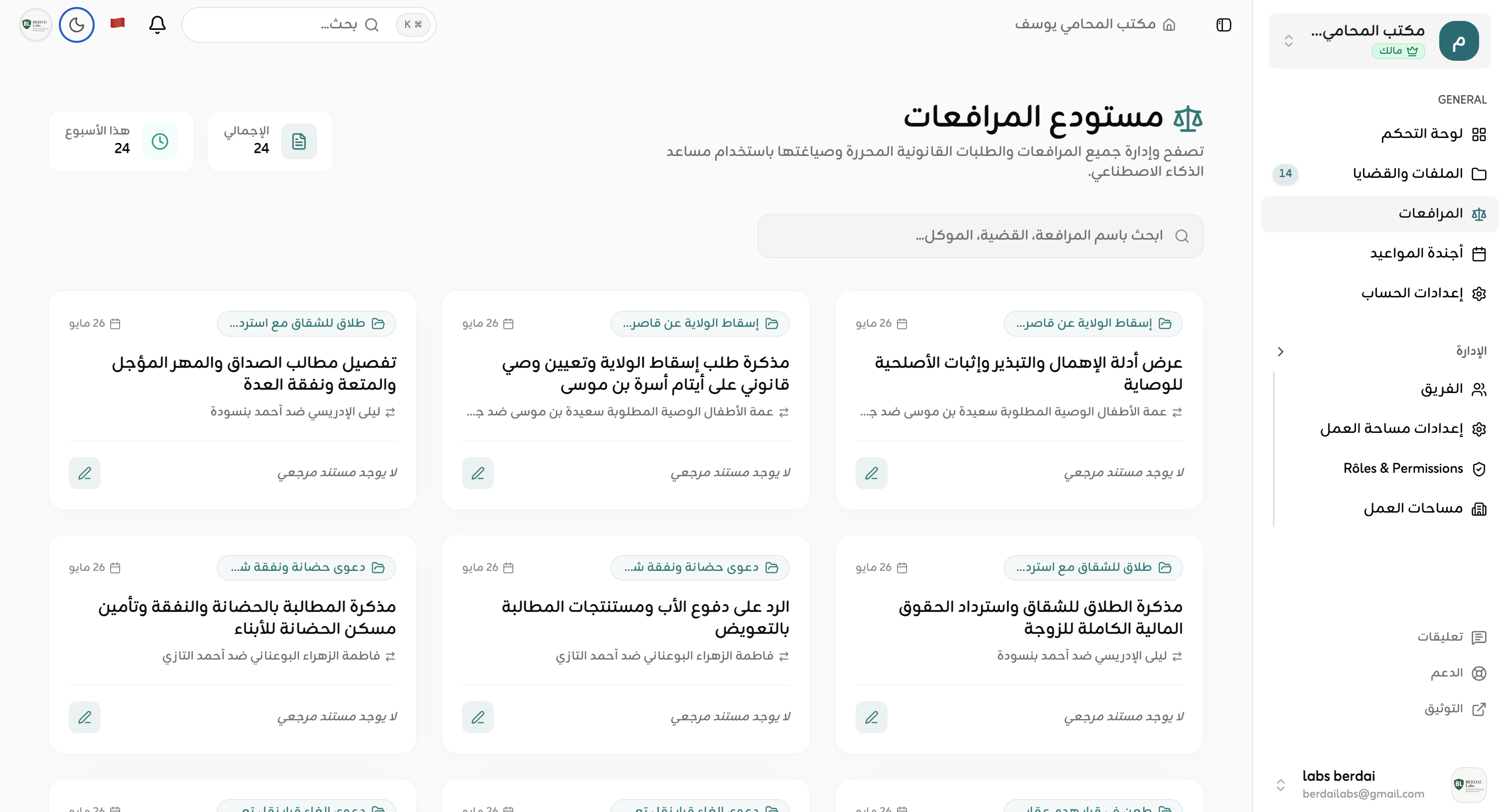This screenshot has width=1507, height=812.
Task: Open case tag on الرد على دفوع الأب card
Action: 700,567
